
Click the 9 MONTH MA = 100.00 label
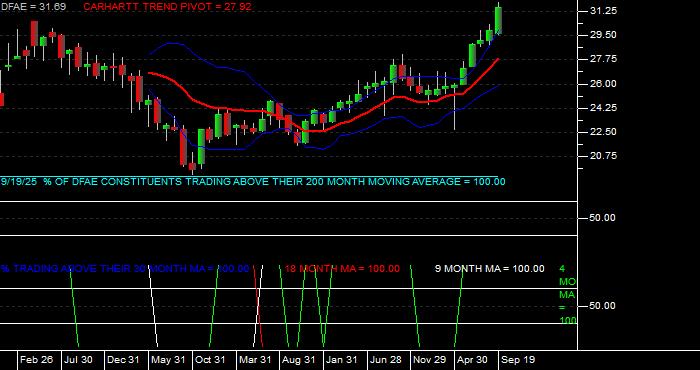pos(490,269)
